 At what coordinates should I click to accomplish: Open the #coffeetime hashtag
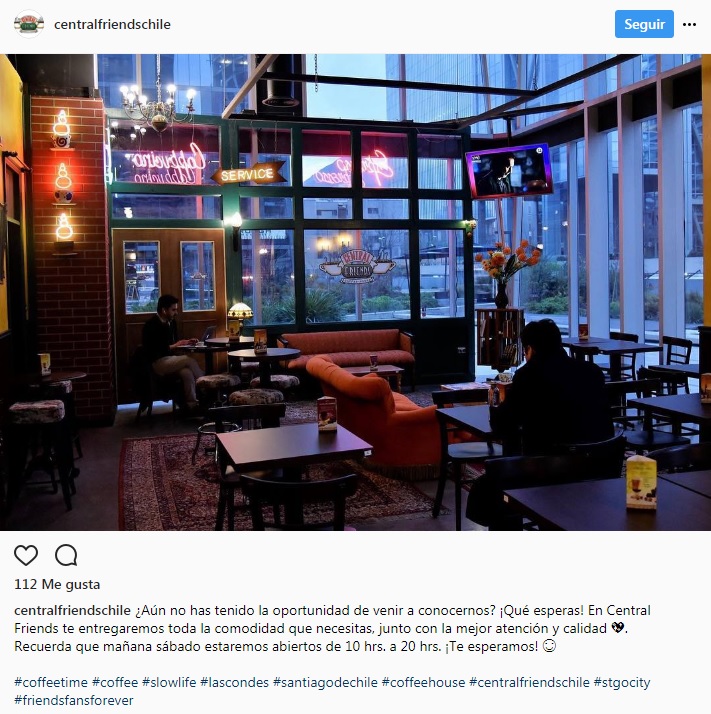click(51, 682)
